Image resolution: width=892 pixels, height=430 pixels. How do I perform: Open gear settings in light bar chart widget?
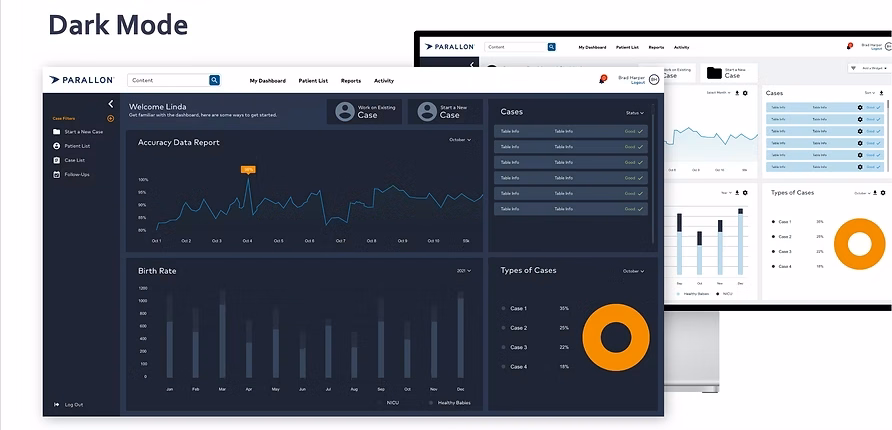pyautogui.click(x=745, y=193)
